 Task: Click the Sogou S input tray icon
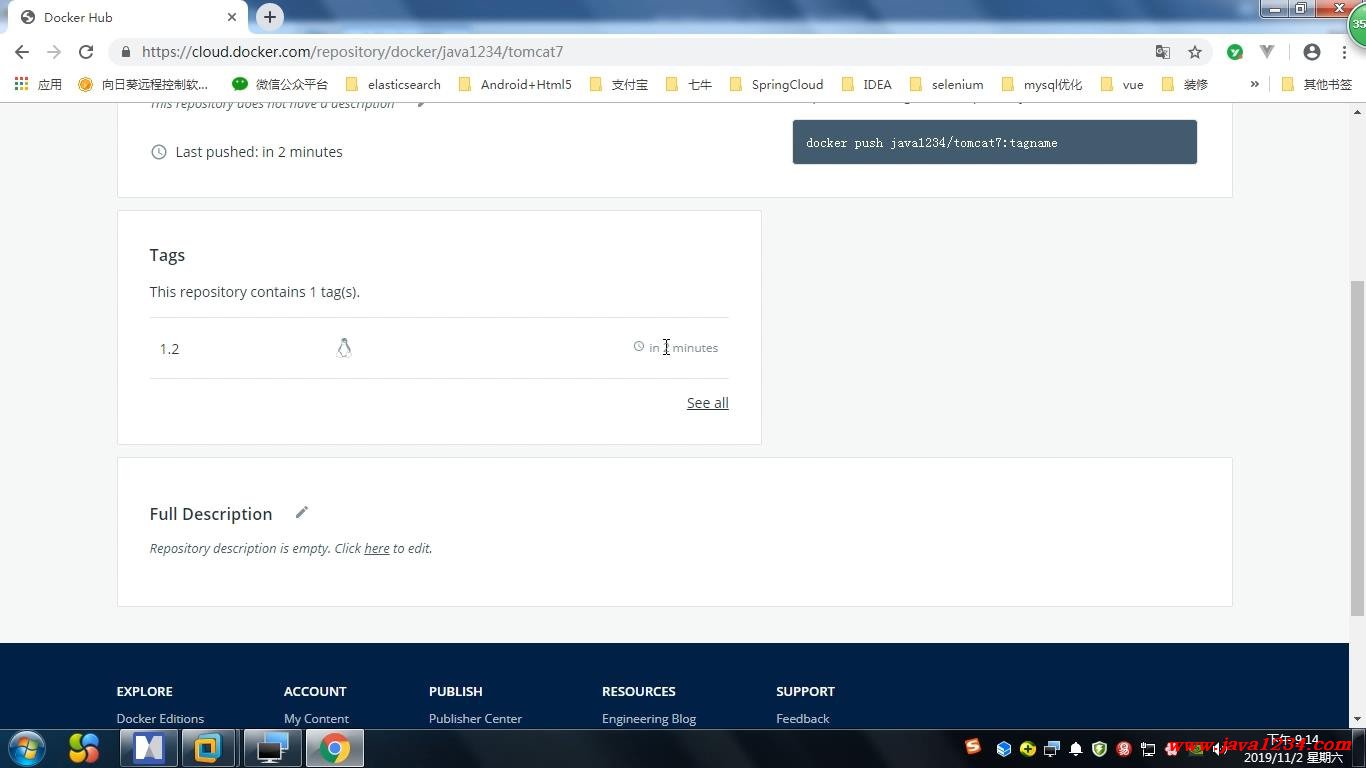[x=973, y=746]
